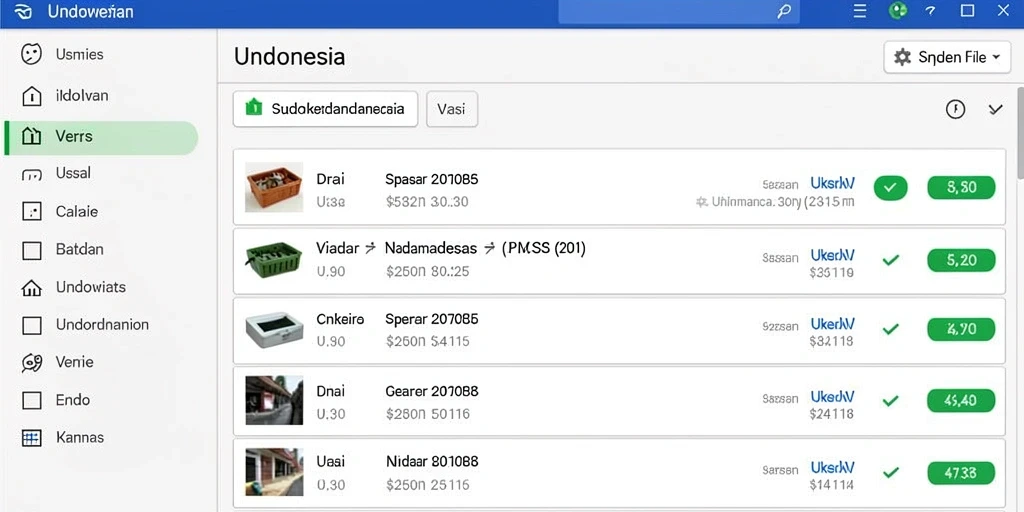Click the smiley icon beside Usmies

coord(31,54)
